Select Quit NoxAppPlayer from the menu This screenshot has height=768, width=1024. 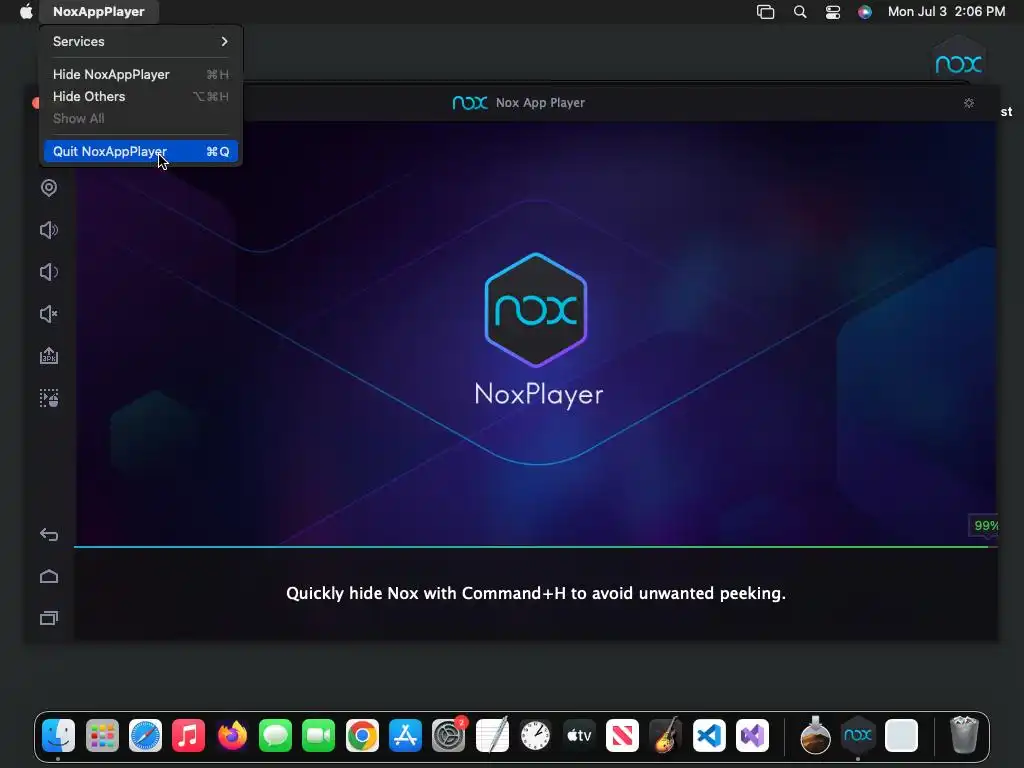(x=140, y=152)
